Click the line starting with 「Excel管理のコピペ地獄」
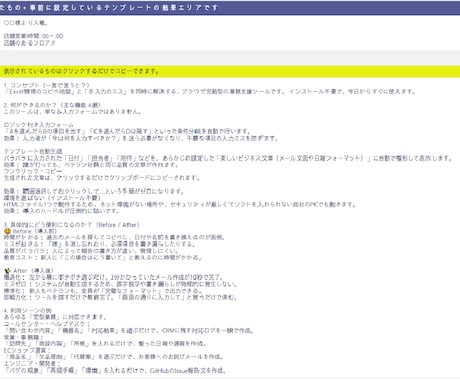Image resolution: width=460 pixels, height=380 pixels. point(210,91)
